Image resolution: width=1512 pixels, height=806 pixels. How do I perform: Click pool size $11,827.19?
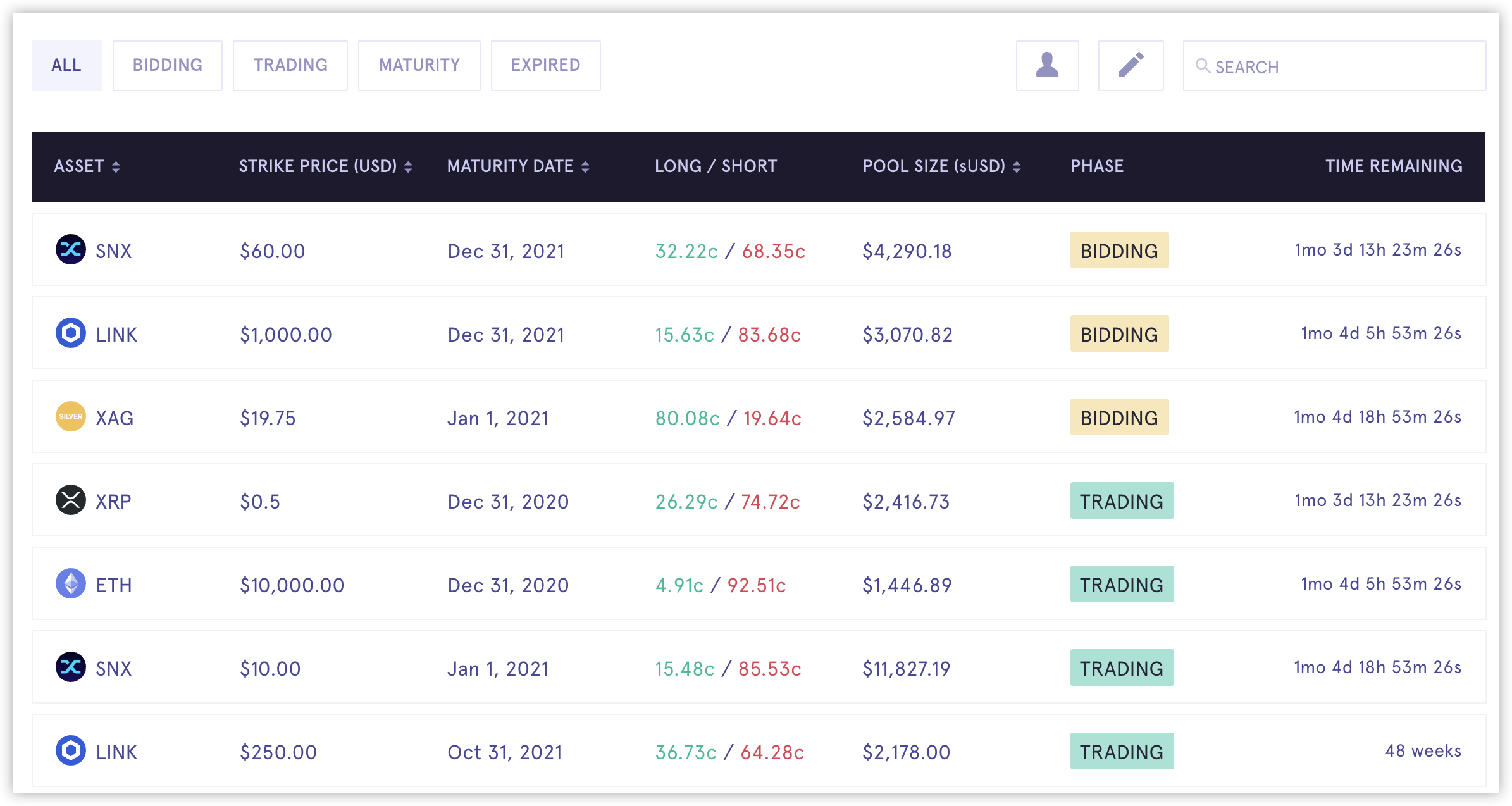coord(906,669)
